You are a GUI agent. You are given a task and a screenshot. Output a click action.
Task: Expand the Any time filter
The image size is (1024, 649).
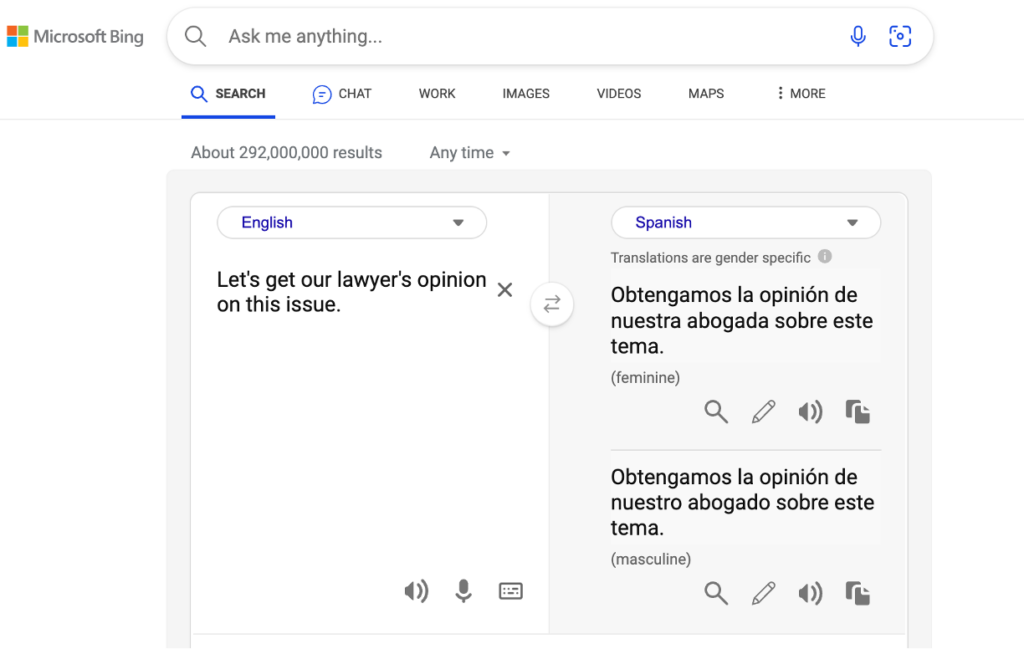[x=469, y=152]
